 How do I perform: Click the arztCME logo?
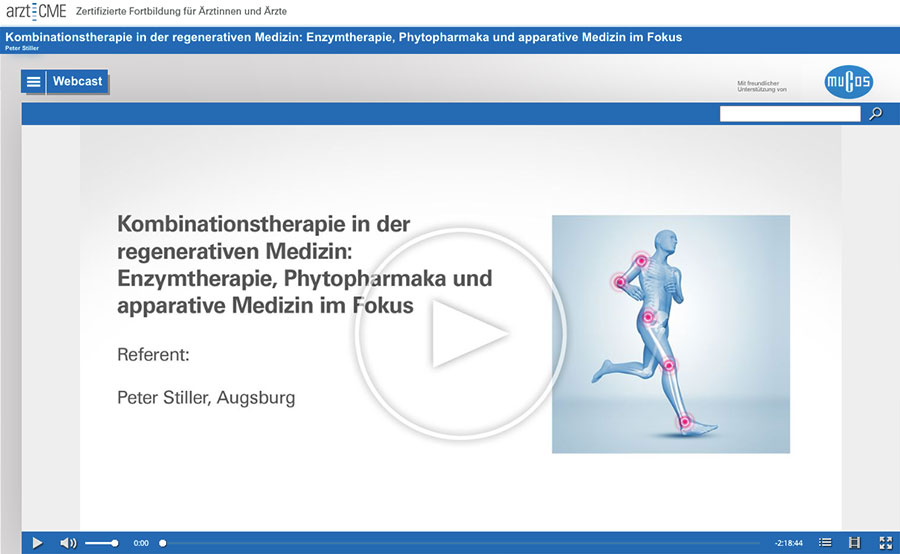[35, 11]
